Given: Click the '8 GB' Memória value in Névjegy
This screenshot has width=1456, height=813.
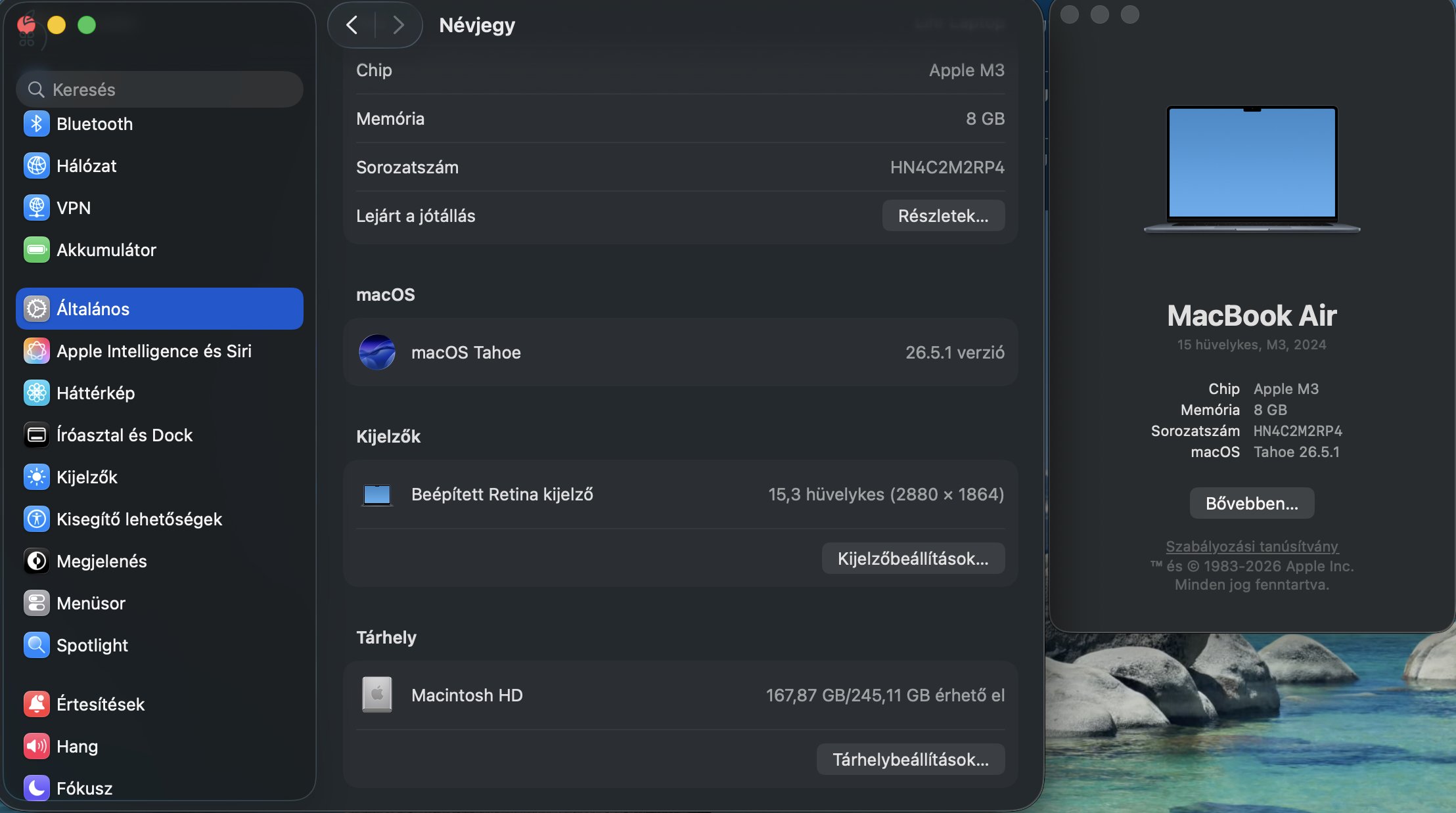Looking at the screenshot, I should click(x=985, y=118).
